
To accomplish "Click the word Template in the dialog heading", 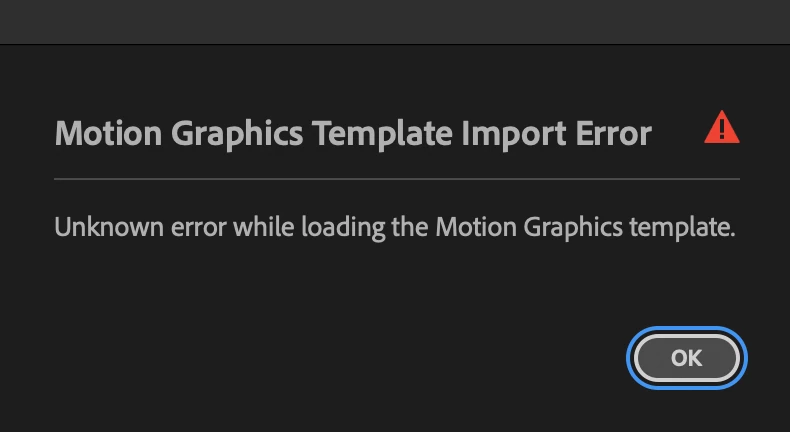I will pyautogui.click(x=382, y=135).
